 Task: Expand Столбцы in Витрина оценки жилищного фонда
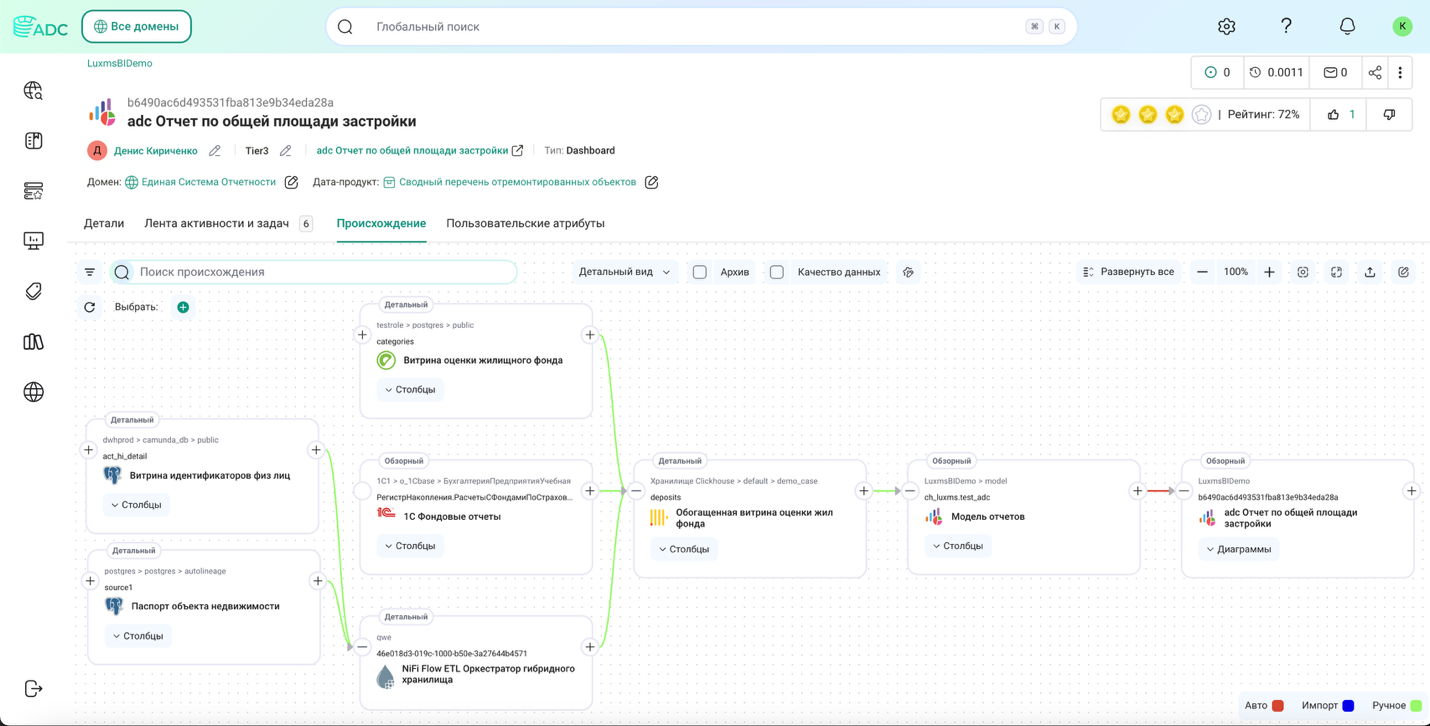point(410,390)
